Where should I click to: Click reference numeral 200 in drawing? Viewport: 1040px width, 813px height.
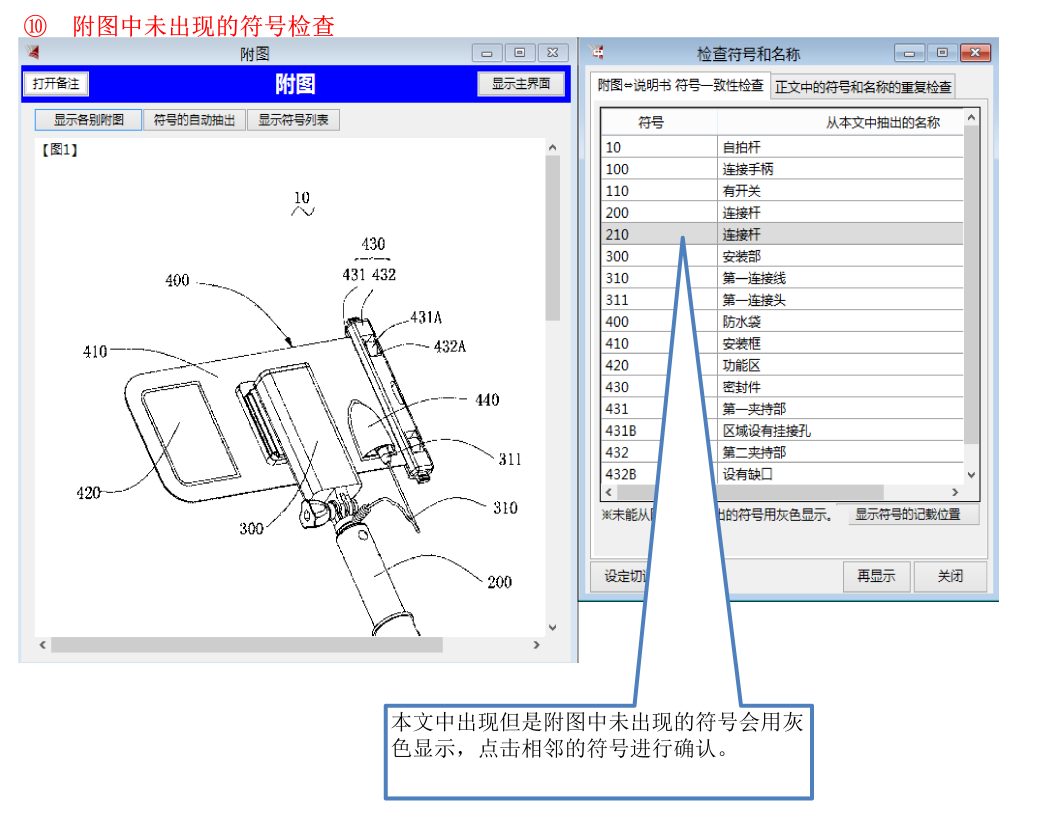point(499,582)
